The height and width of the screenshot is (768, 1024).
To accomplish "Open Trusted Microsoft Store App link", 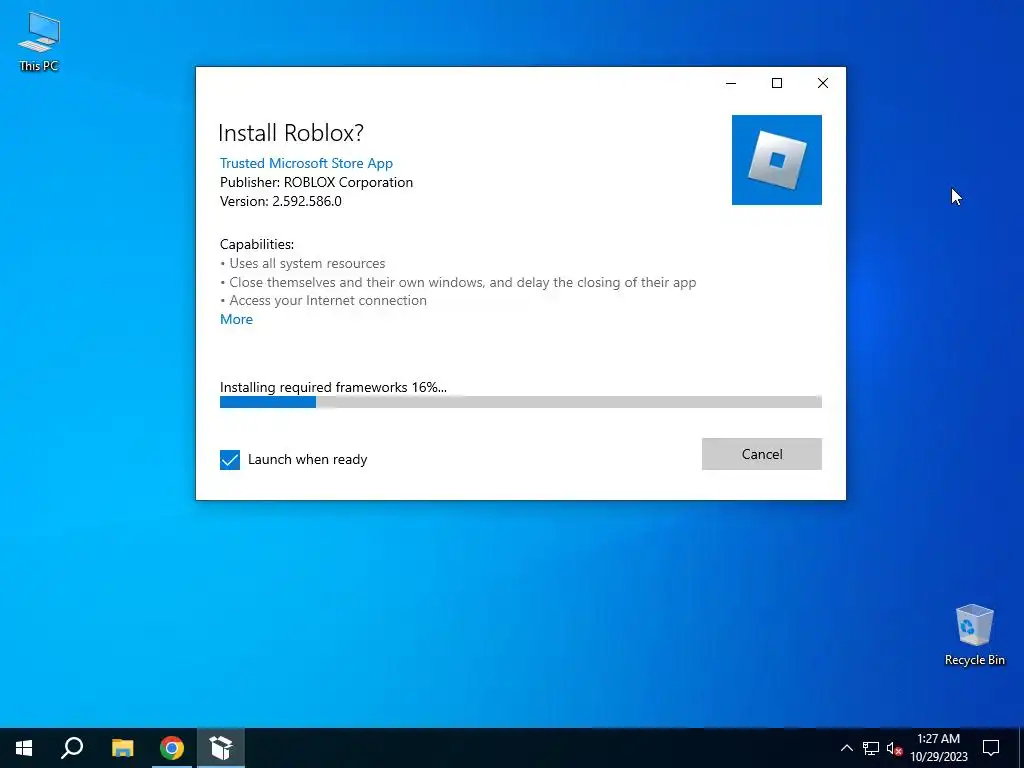I will 306,163.
